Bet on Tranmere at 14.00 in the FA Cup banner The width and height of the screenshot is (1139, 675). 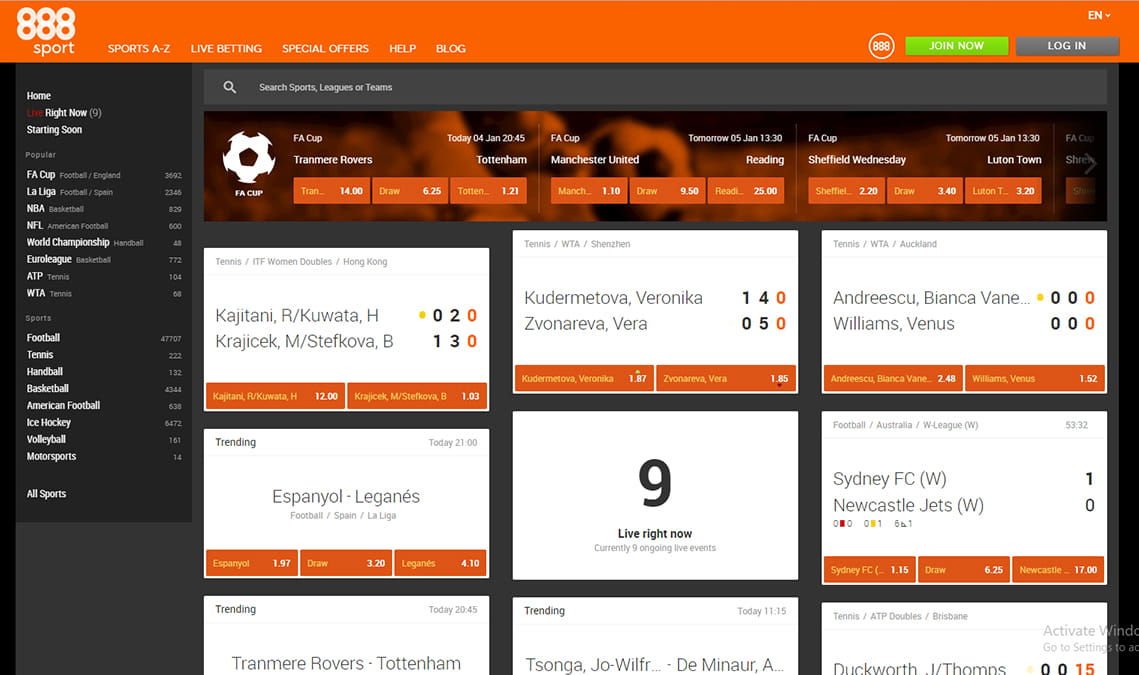pyautogui.click(x=331, y=191)
